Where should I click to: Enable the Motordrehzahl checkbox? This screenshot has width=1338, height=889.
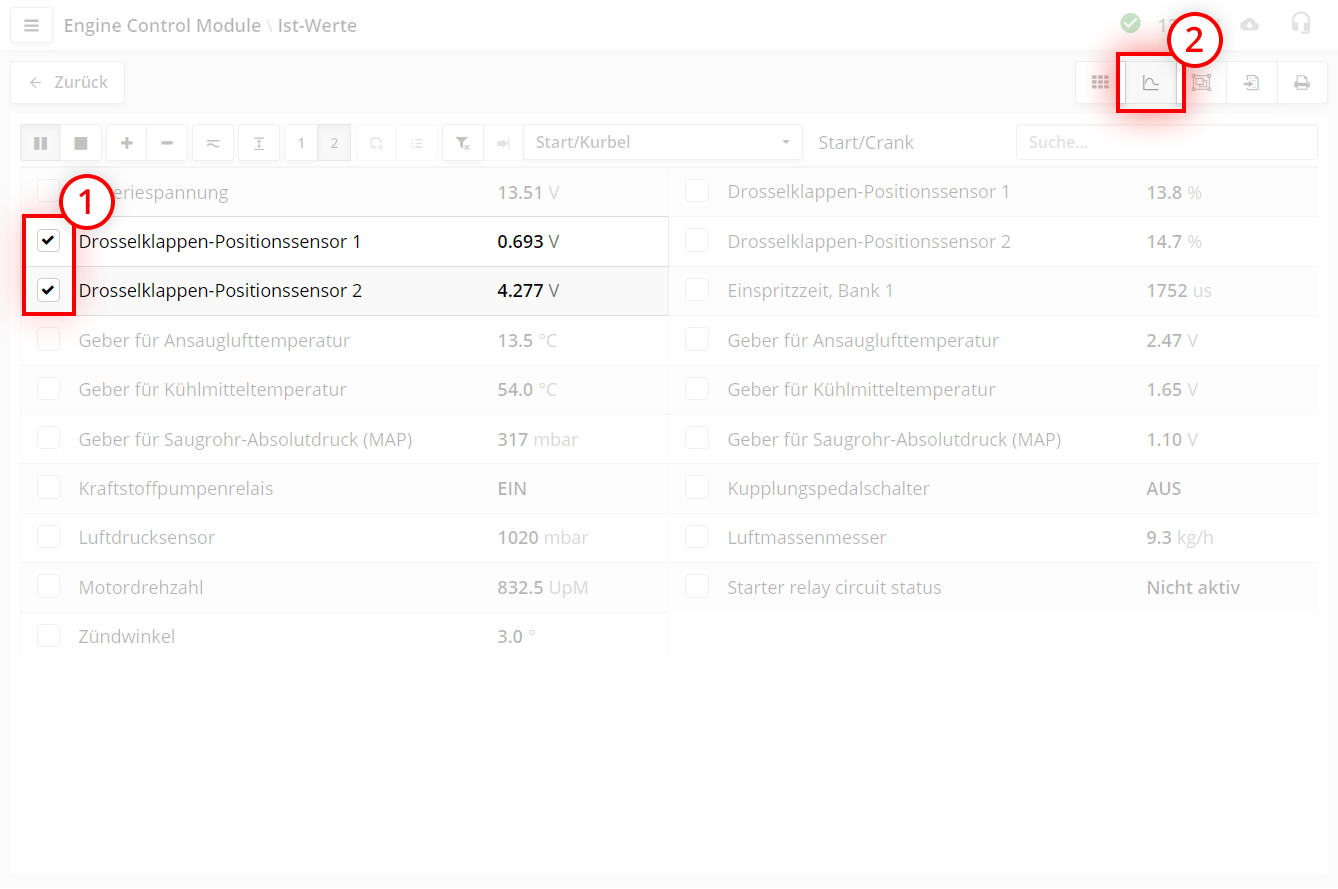(48, 587)
